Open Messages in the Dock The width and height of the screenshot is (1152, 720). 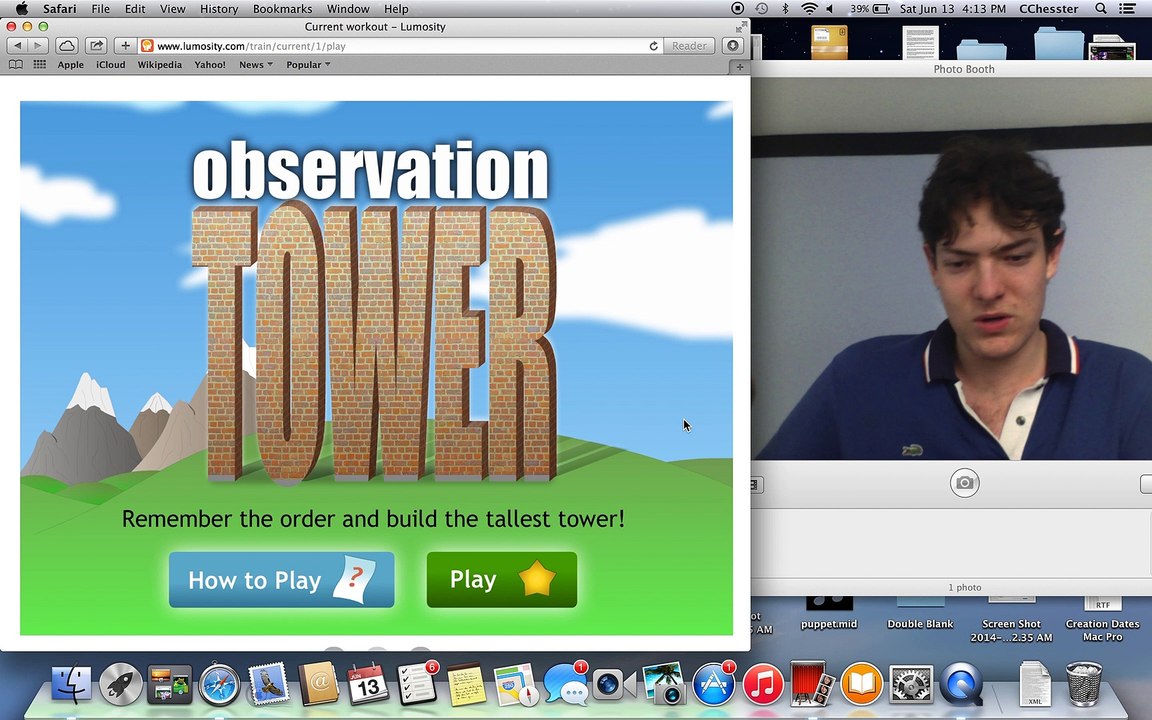(565, 684)
